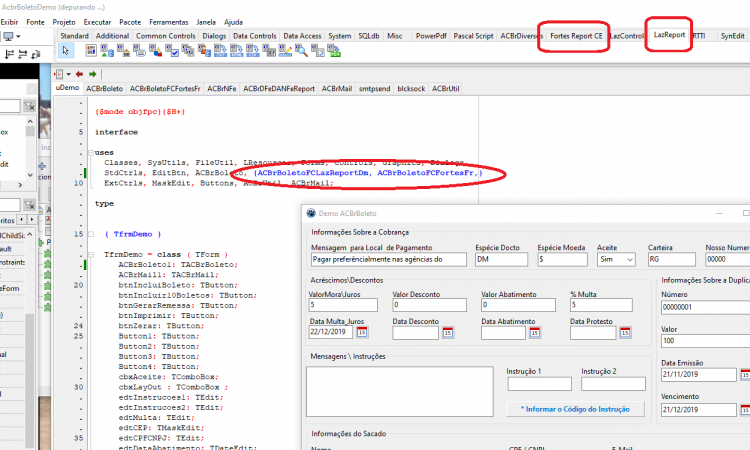750x450 pixels.
Task: Open calendar for Data Protesto field
Action: coord(625,332)
